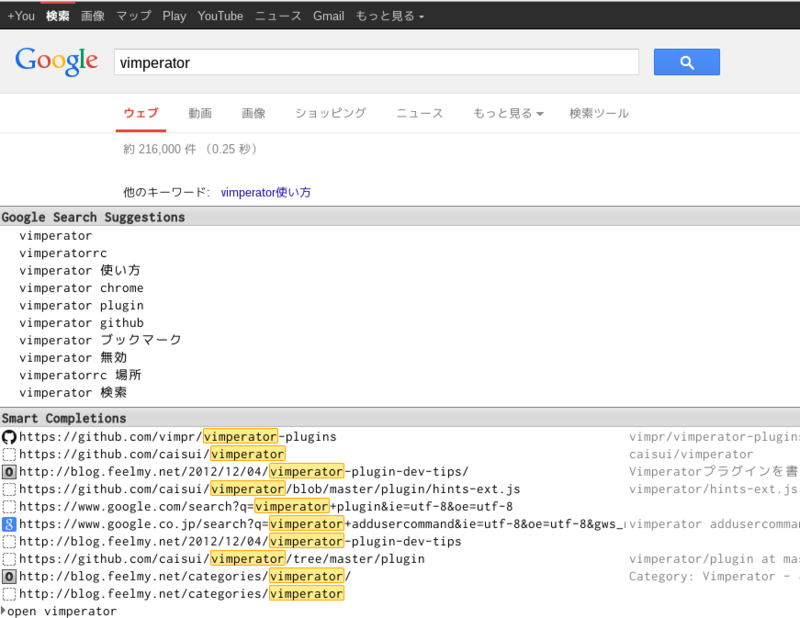
Task: Select completion URL ending tree/master/plugin
Action: point(222,559)
